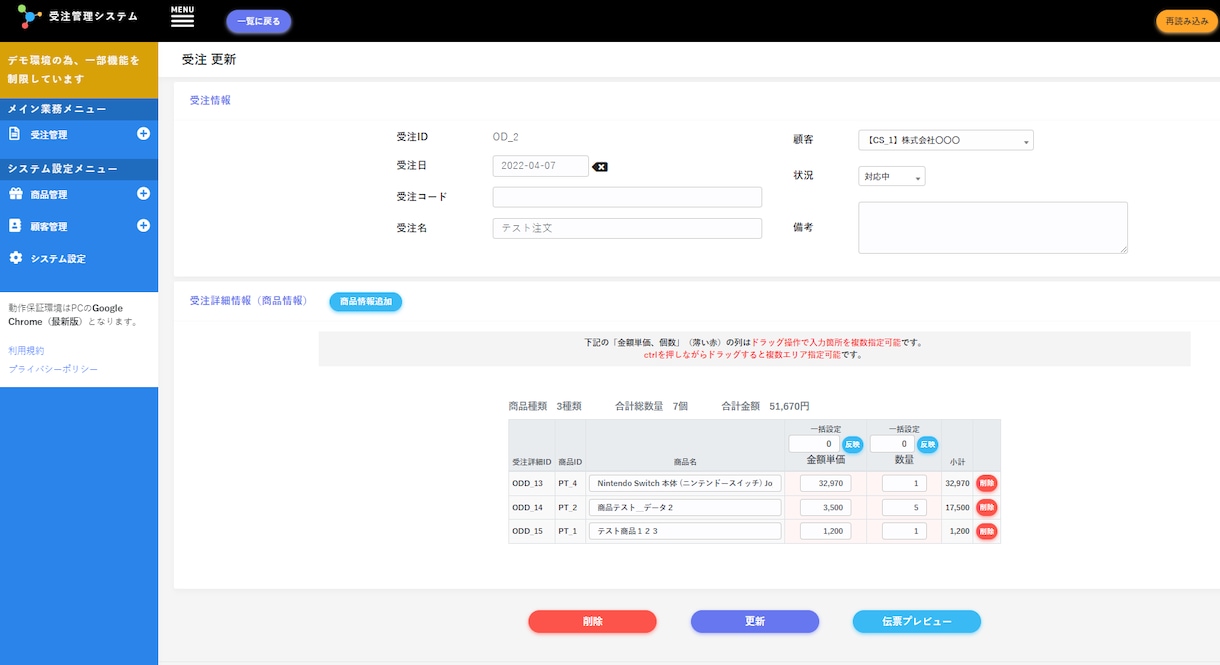Click the Nintendo Switch product name field
Viewport: 1220px width, 665px height.
pos(685,483)
